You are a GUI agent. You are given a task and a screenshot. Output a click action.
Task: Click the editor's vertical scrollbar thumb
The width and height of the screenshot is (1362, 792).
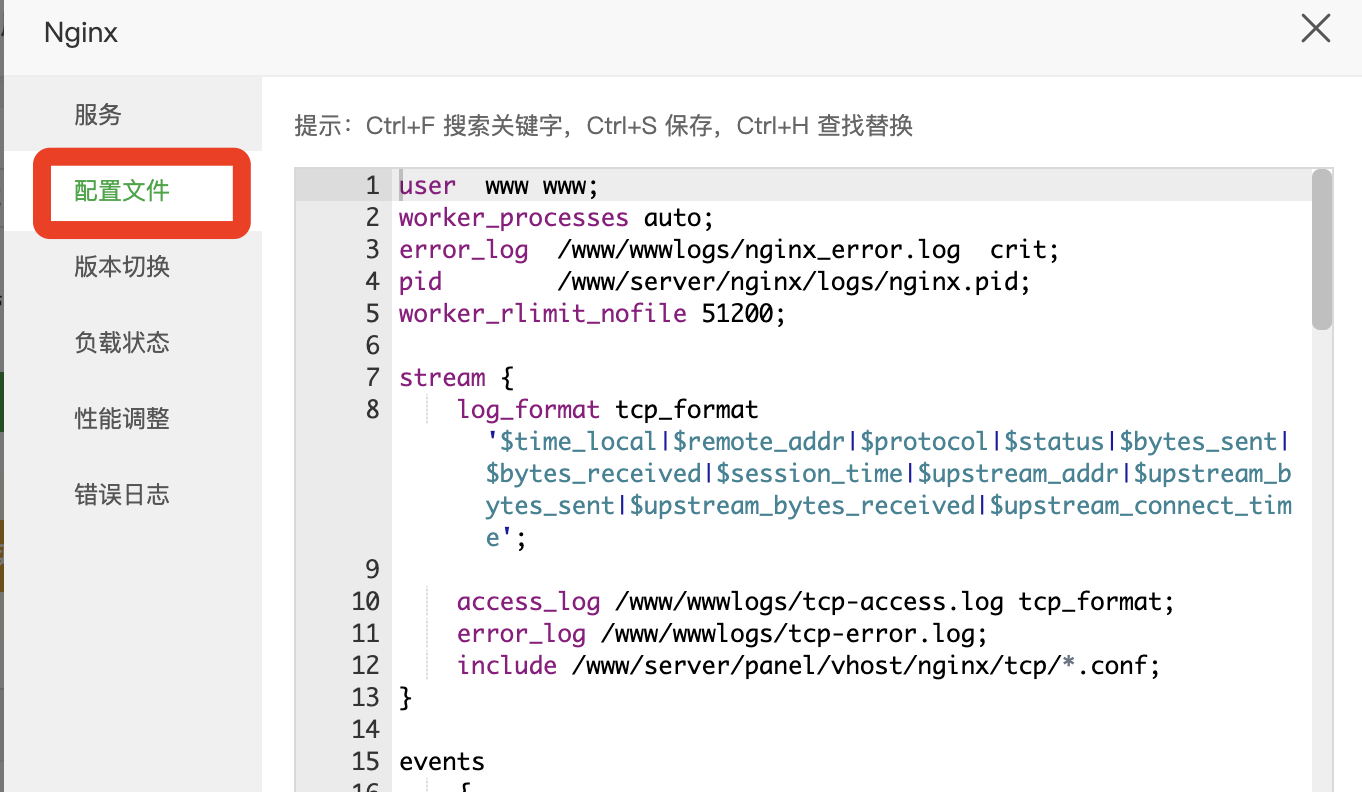[x=1321, y=250]
